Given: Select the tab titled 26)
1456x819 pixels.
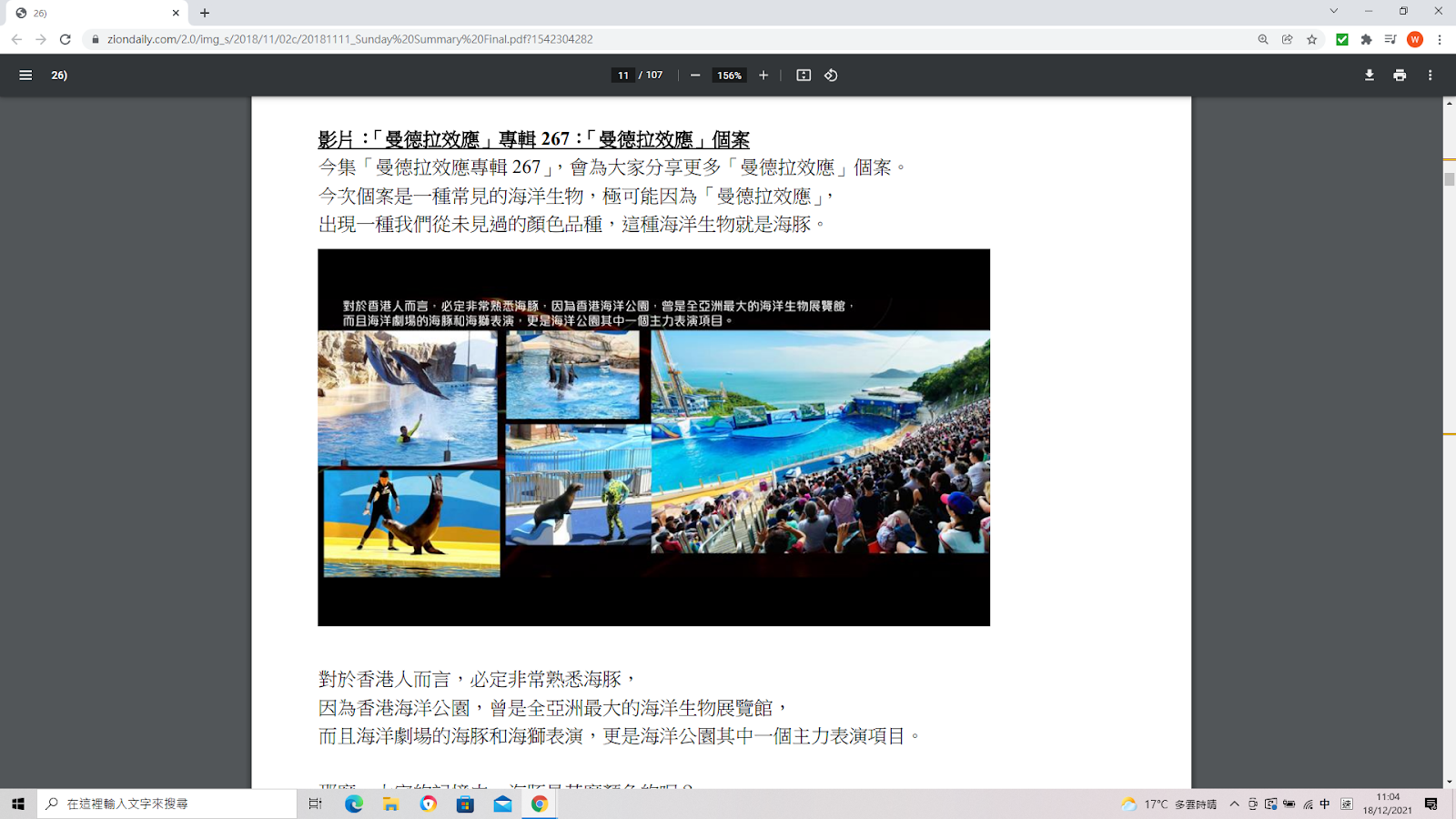Looking at the screenshot, I should point(95,13).
